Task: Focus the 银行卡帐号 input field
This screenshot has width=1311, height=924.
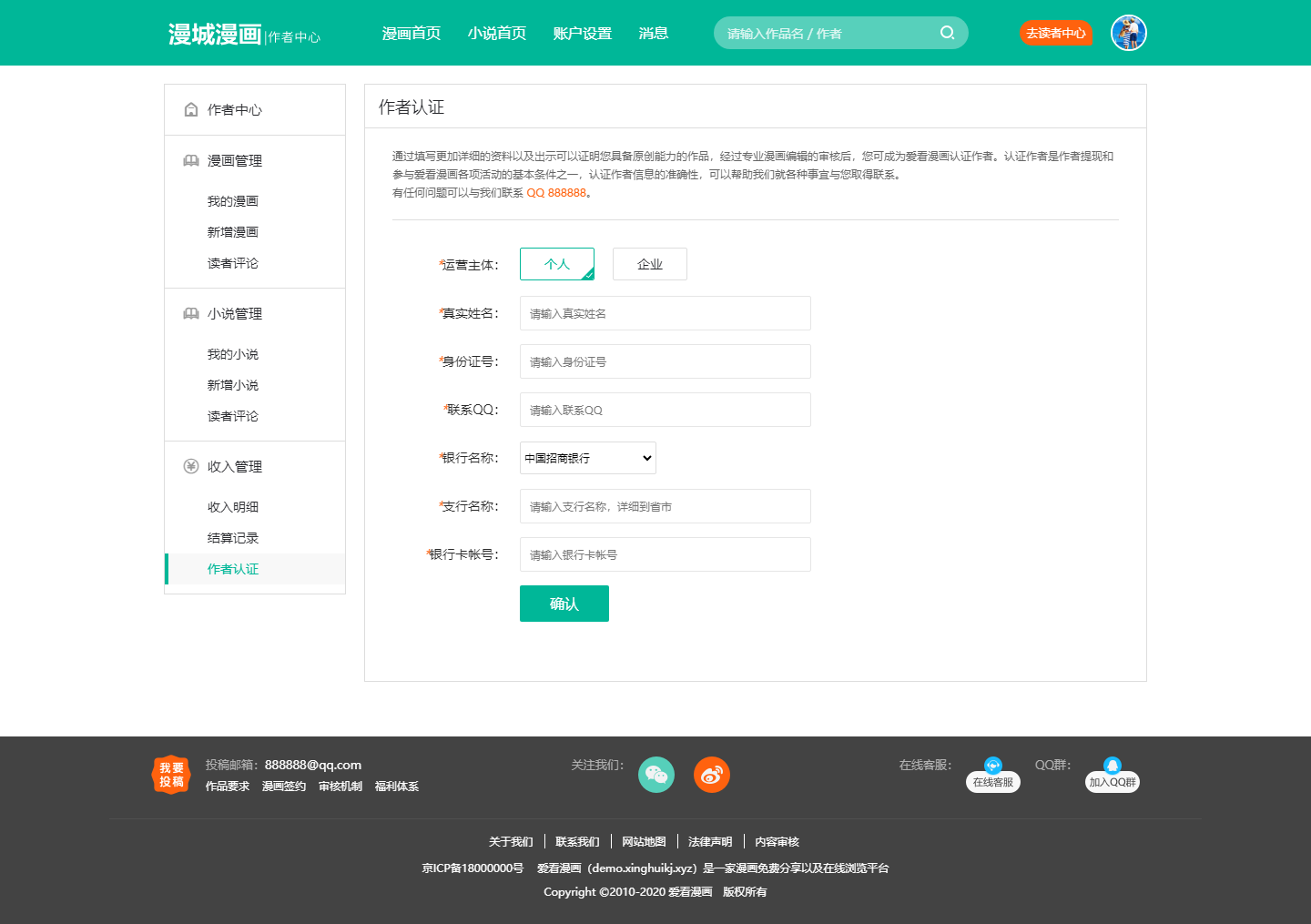Action: point(666,554)
